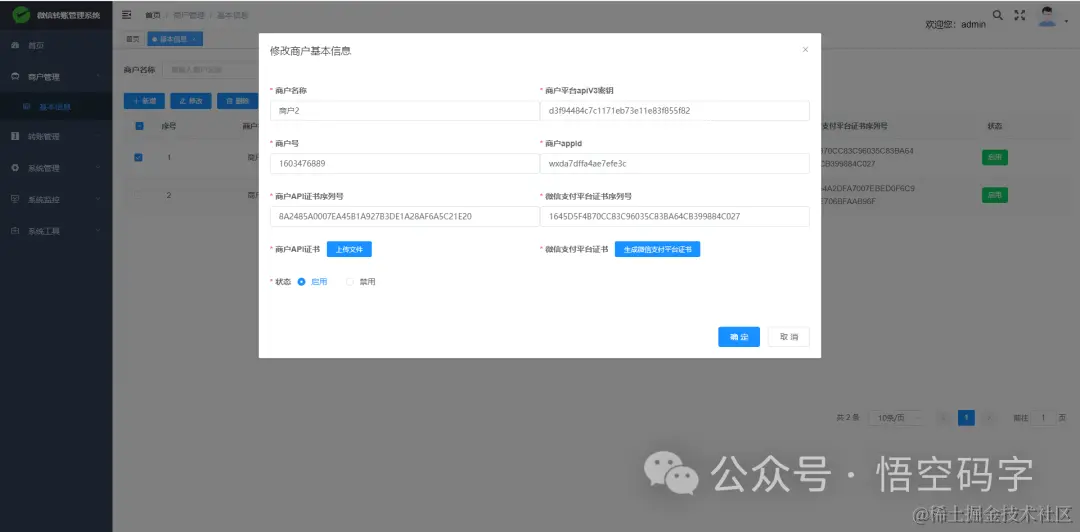Click the monitor icon for 系统监控
The image size is (1080, 532).
pyautogui.click(x=15, y=200)
